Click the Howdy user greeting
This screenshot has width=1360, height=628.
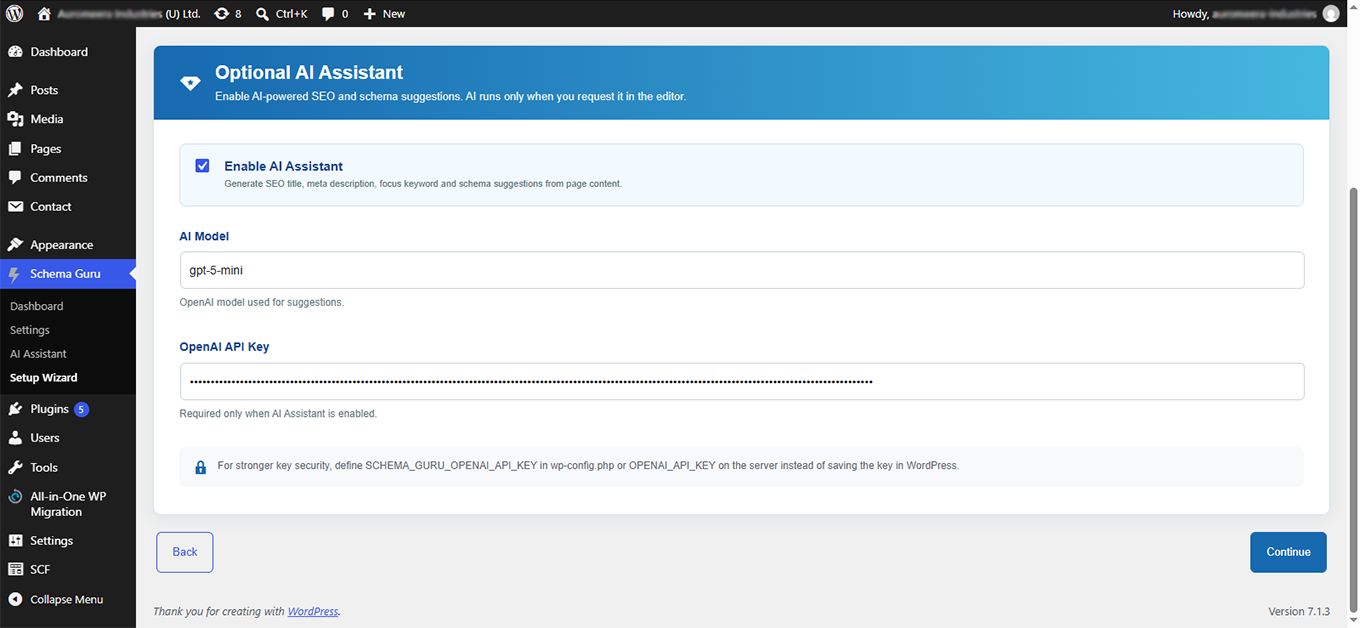coord(1245,14)
